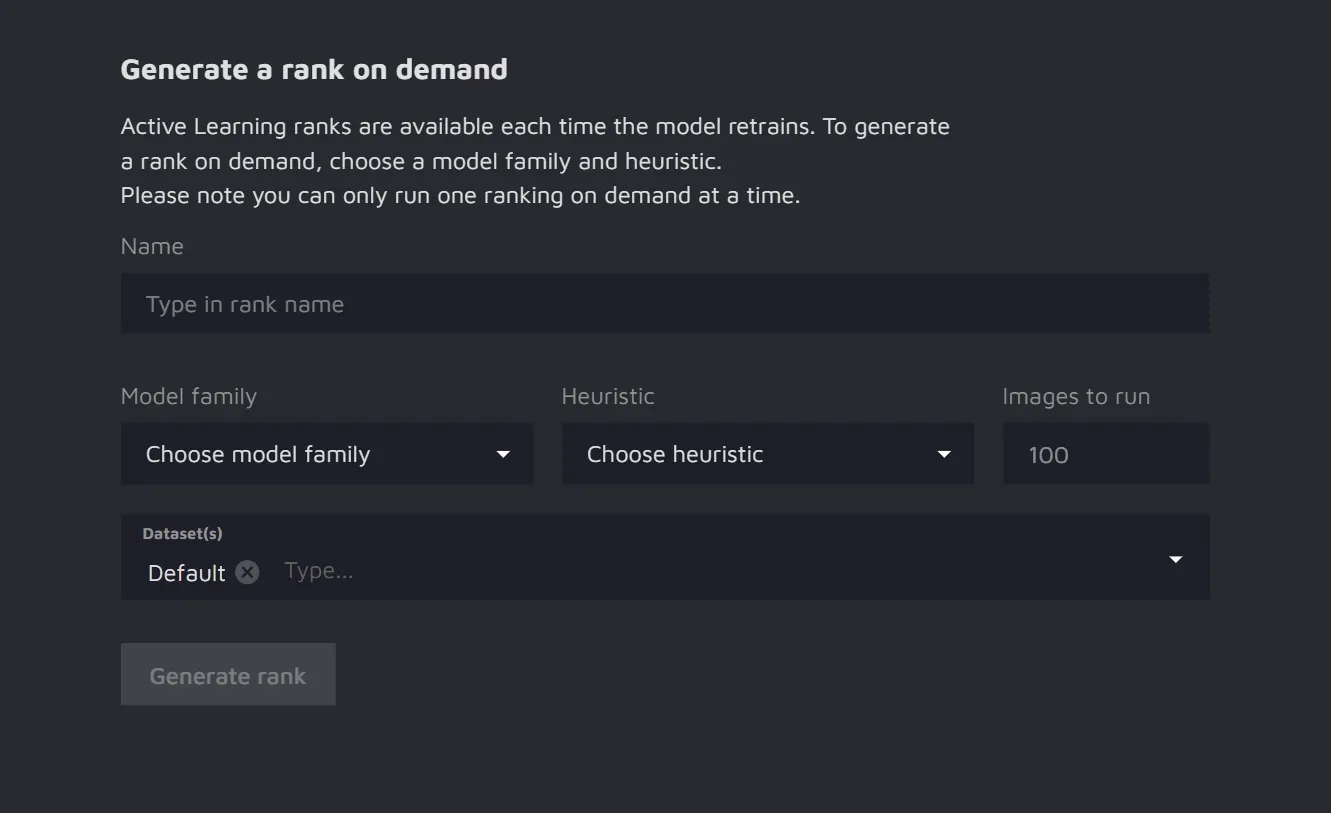1331x813 pixels.
Task: Expand the Dataset(s) selector arrow
Action: (1175, 559)
